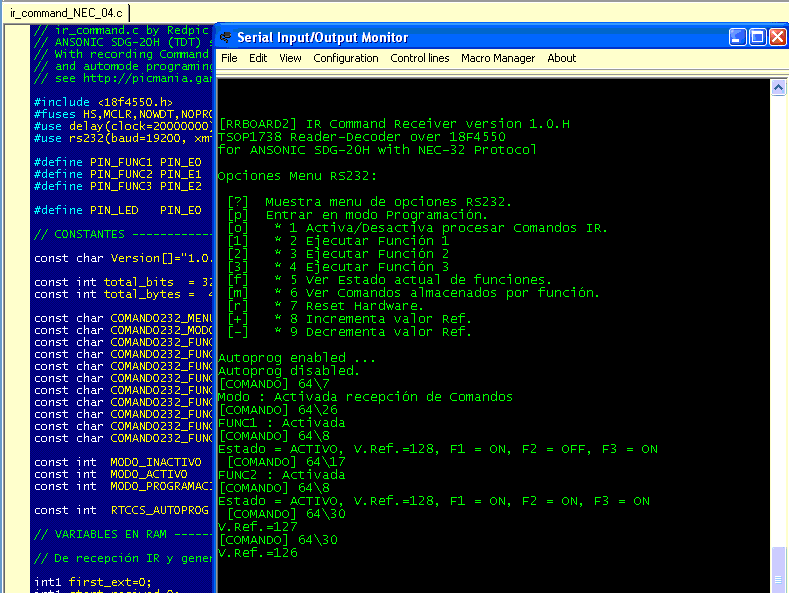Viewport: 789px width, 593px height.
Task: Click the '[p] Entrar en modo Programación' line
Action: click(x=357, y=215)
